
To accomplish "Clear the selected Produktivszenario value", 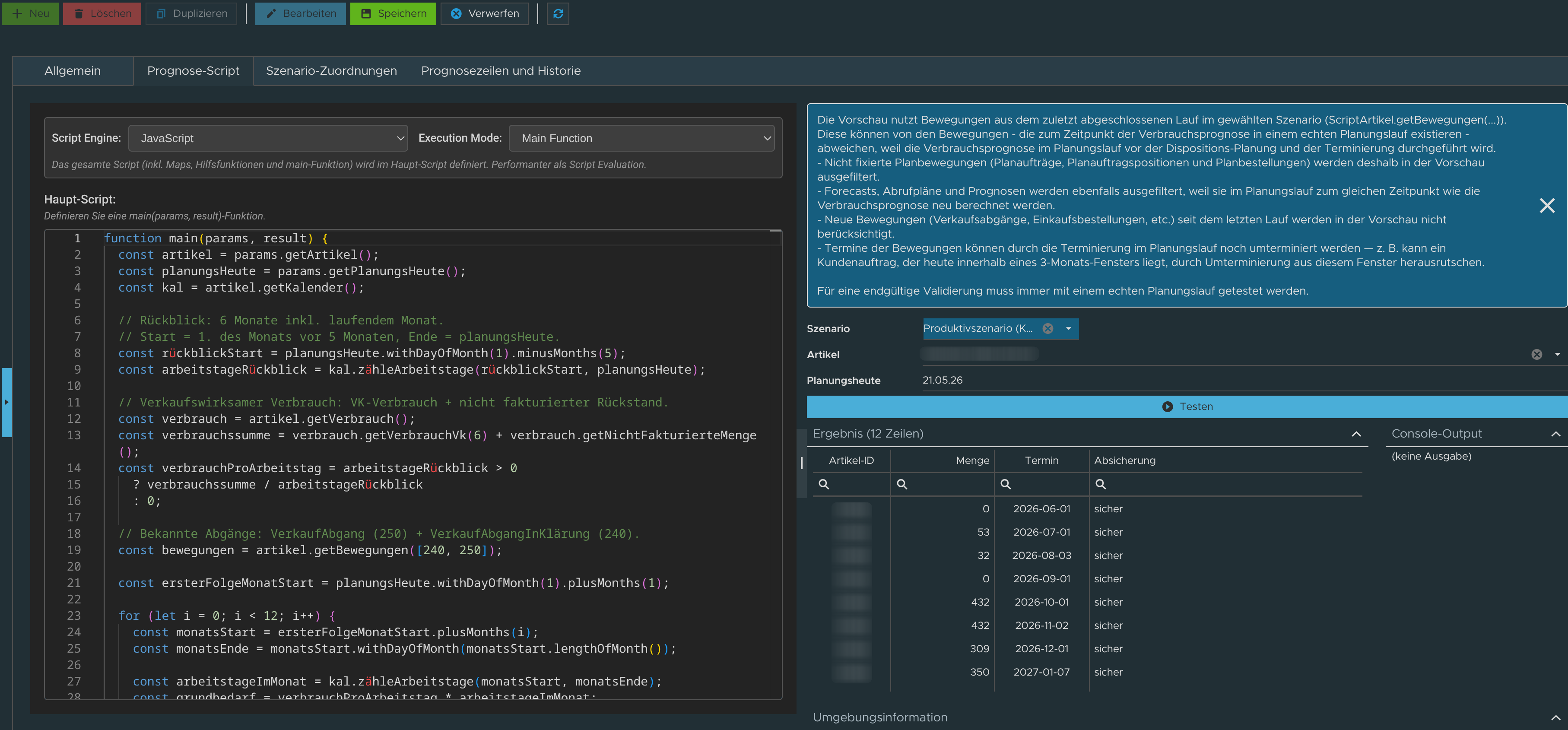I will (1047, 328).
